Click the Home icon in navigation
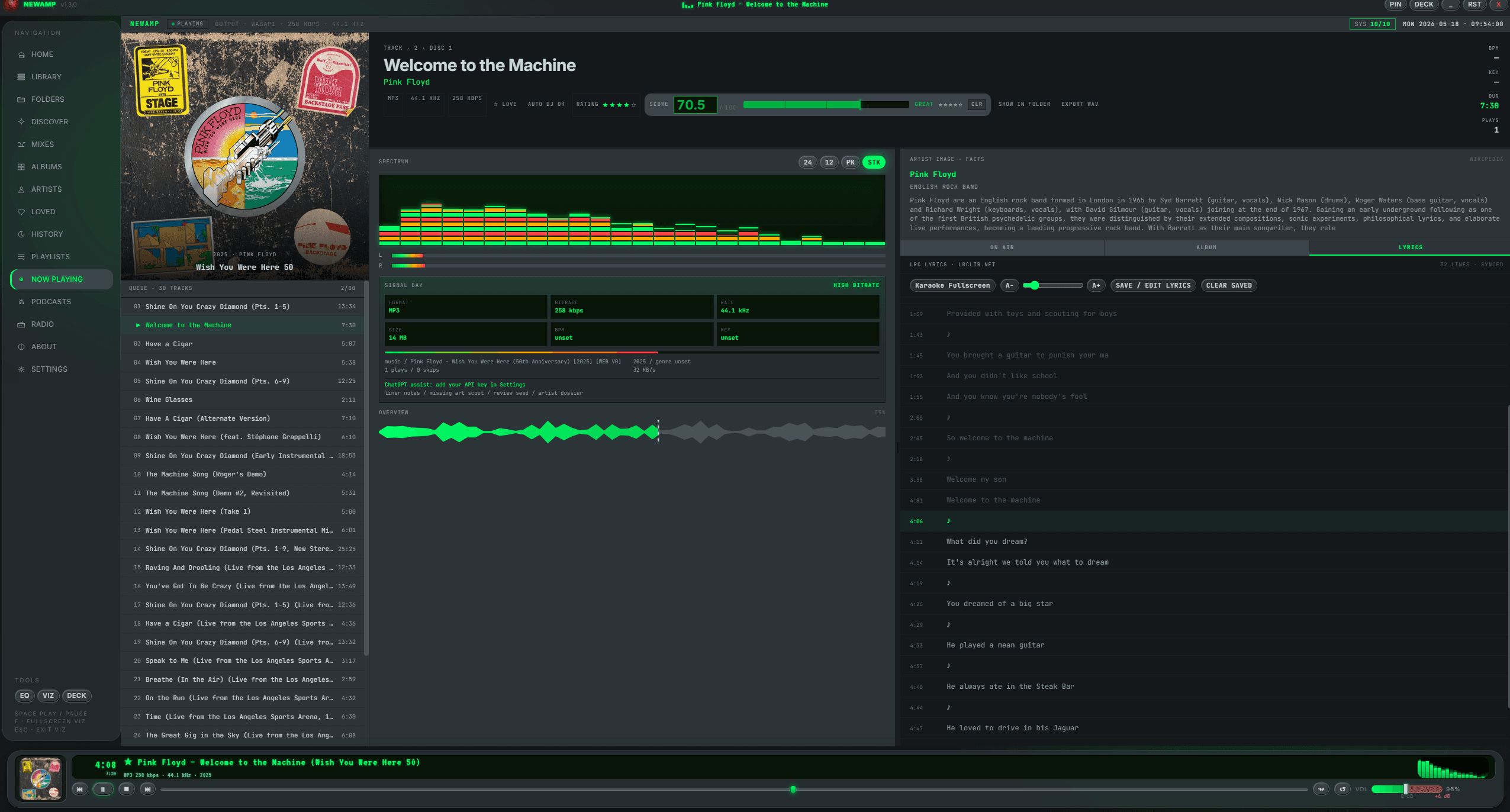Screen dimensions: 1510x812 click(21, 54)
